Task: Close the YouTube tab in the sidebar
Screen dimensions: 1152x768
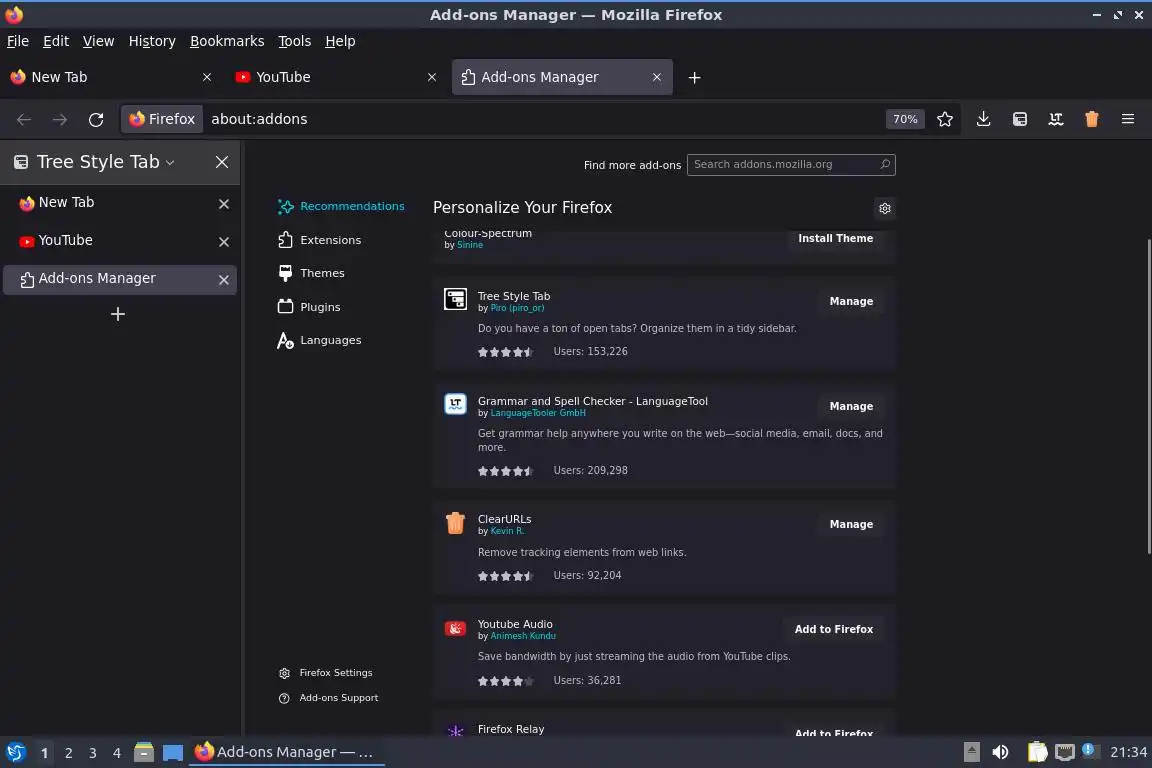Action: (x=224, y=242)
